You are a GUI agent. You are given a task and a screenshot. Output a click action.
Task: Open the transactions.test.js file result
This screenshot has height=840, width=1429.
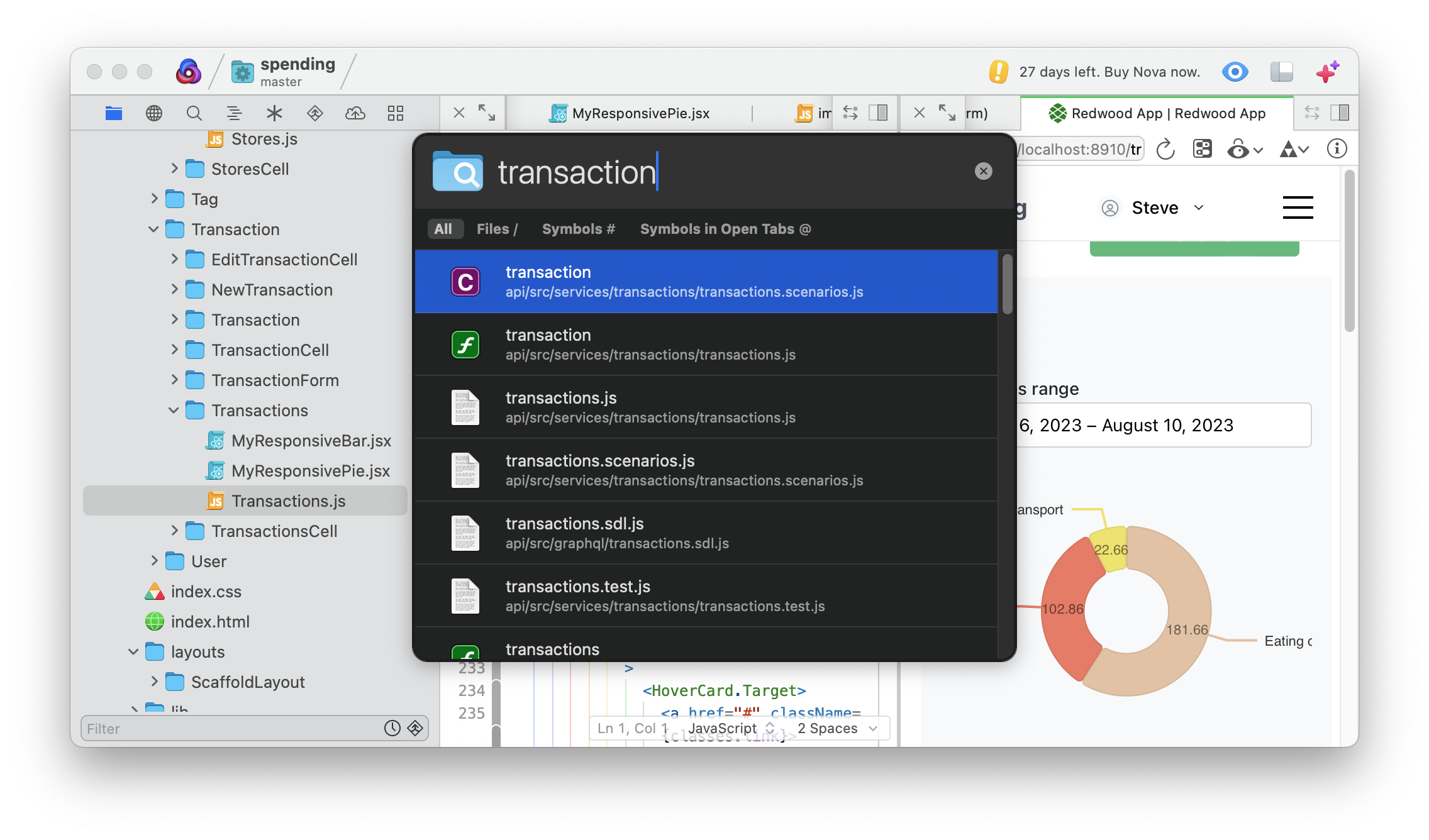coord(706,596)
